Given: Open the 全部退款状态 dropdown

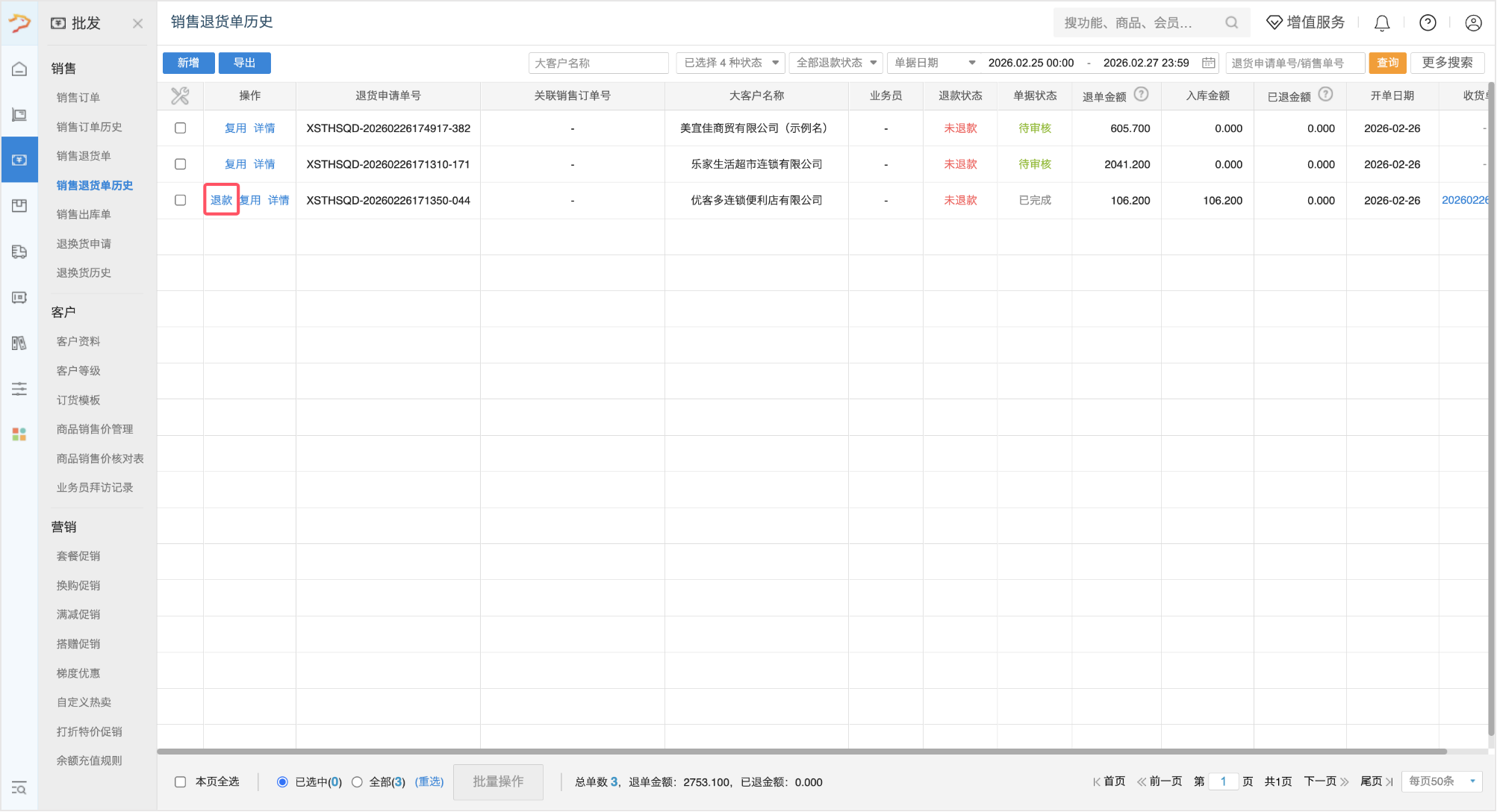Looking at the screenshot, I should click(835, 63).
